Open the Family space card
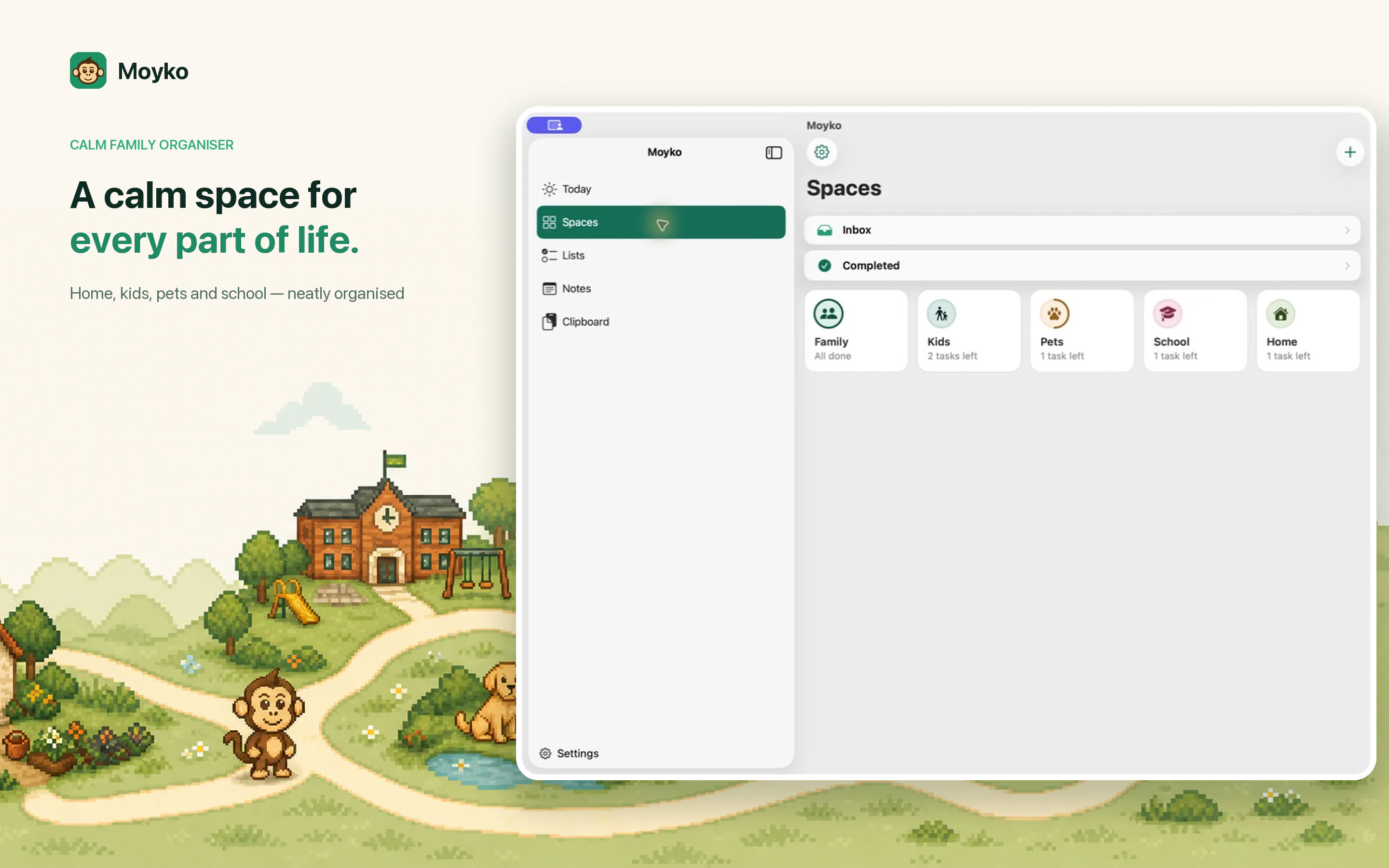 [856, 331]
